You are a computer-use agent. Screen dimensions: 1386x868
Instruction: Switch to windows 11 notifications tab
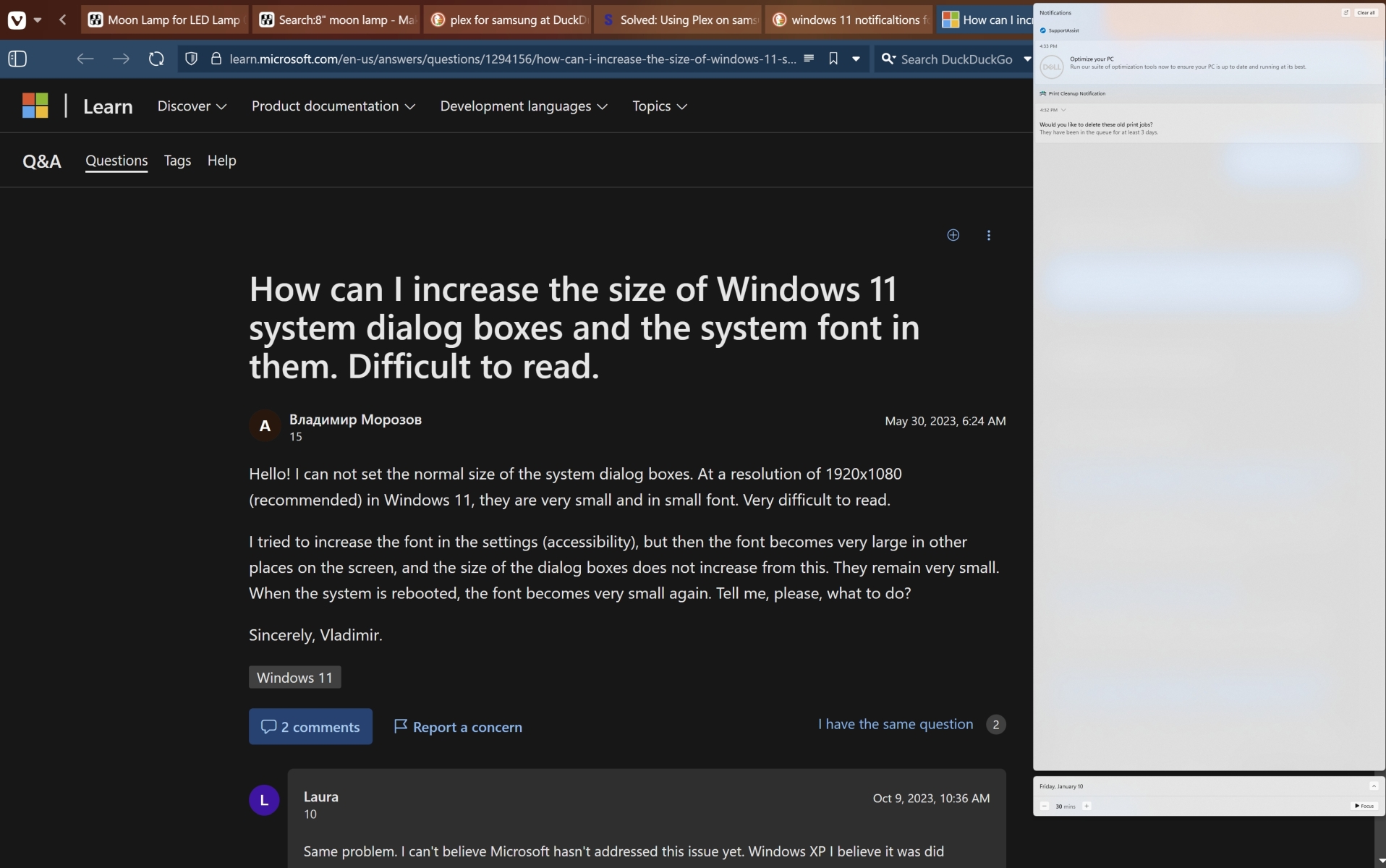[849, 20]
